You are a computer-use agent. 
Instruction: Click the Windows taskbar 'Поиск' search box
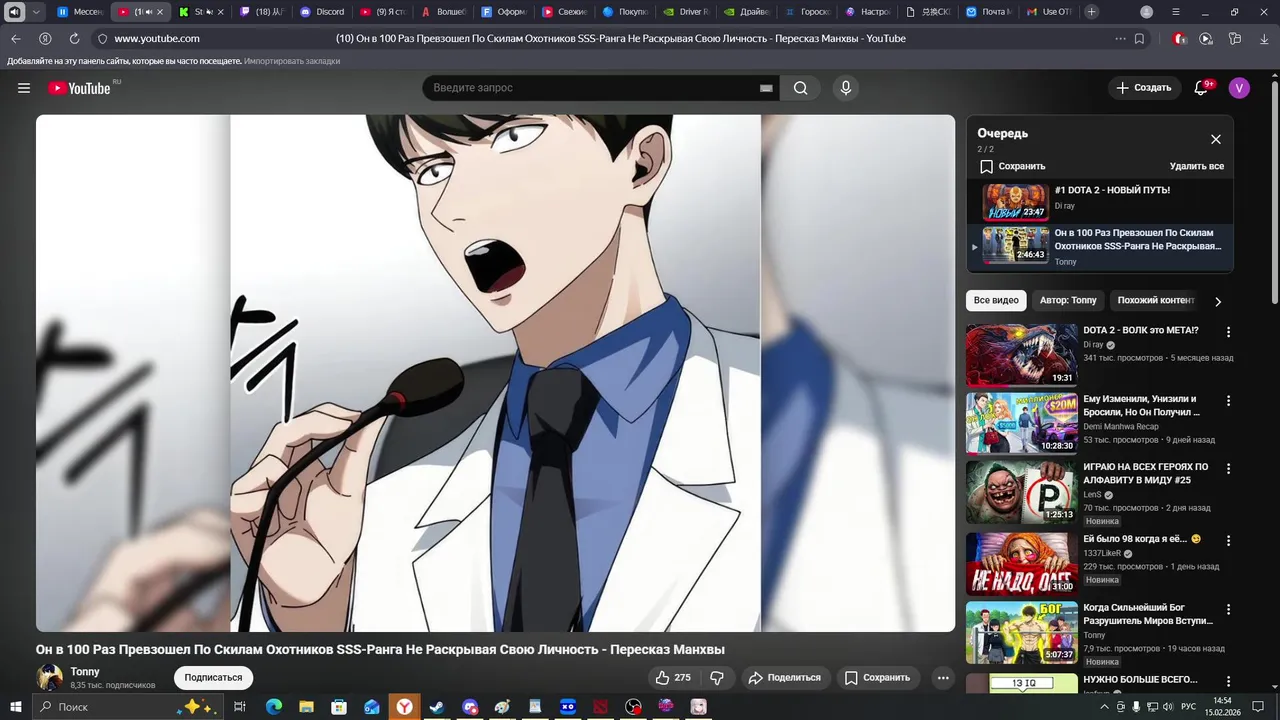click(126, 707)
